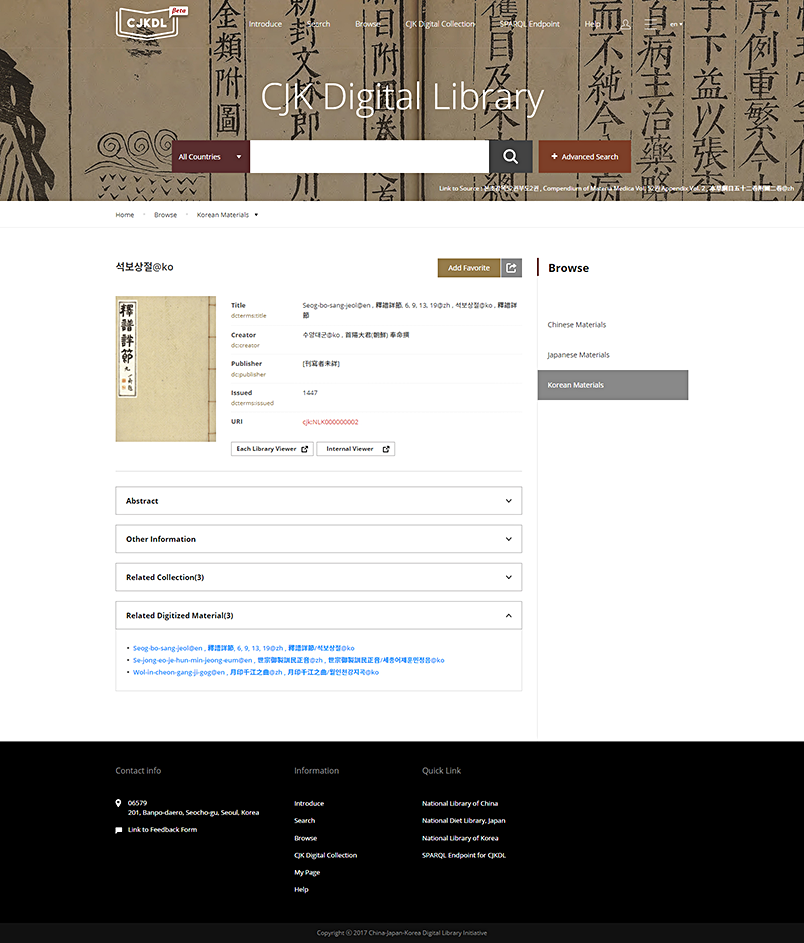This screenshot has height=943, width=804.
Task: Open the Wol-in-cheon-gang-ji-gog related link
Action: (x=256, y=672)
